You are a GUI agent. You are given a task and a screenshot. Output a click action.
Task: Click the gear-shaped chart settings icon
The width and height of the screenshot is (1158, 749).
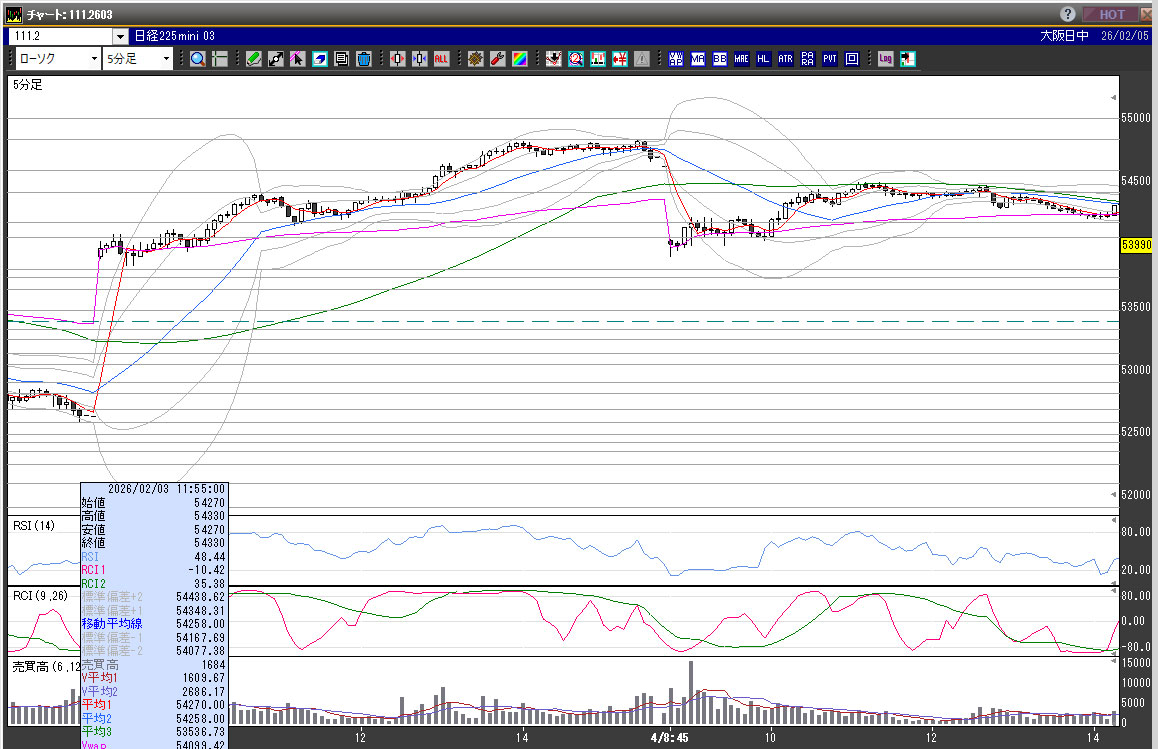tap(475, 59)
